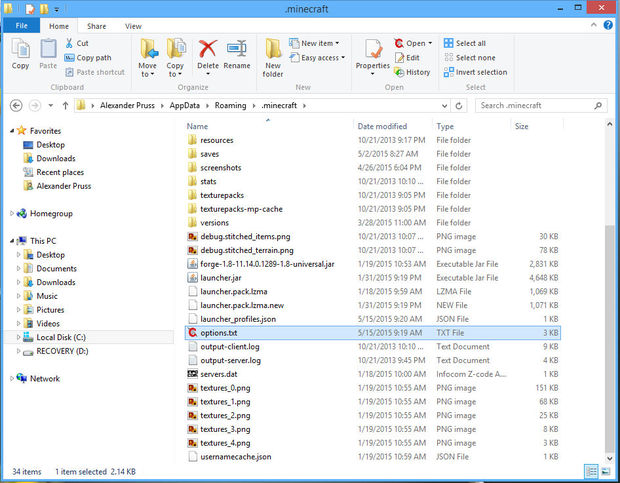Open Properties of selected file
This screenshot has height=483, width=620.
(x=372, y=57)
